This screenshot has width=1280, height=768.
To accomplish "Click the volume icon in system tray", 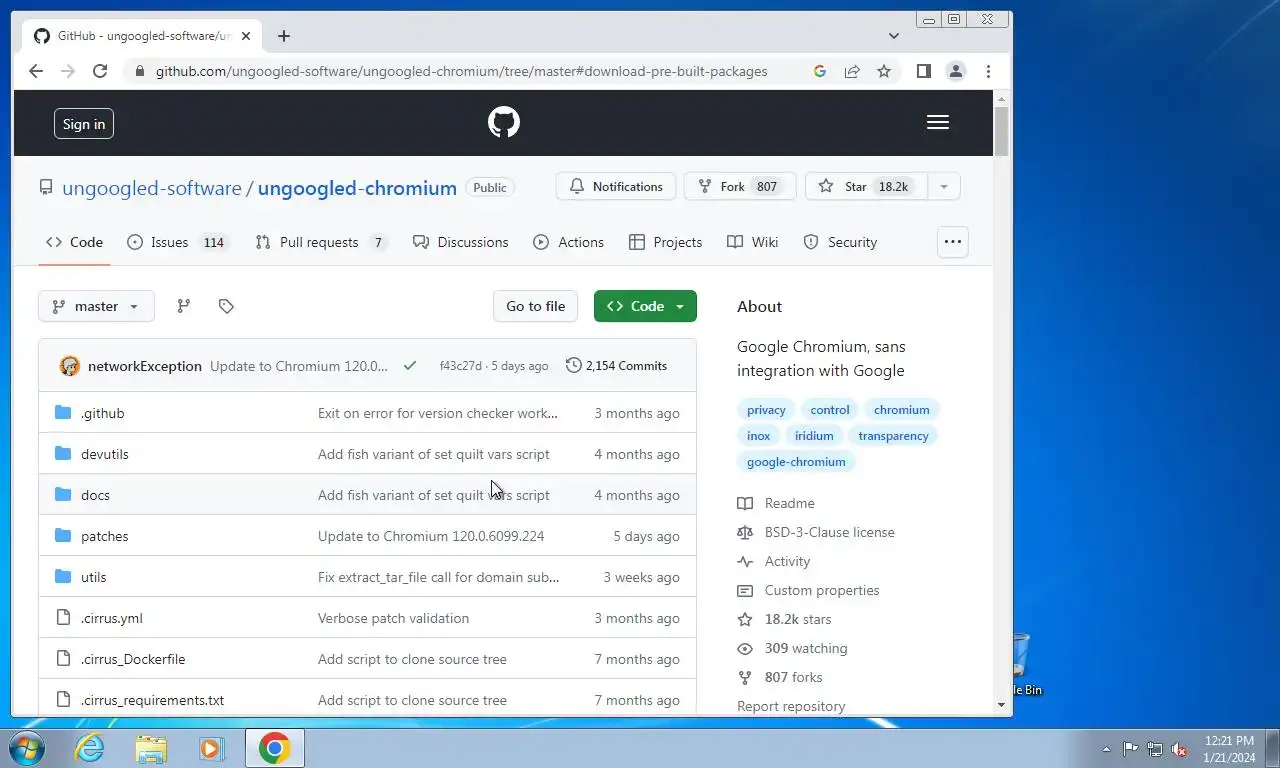I will pyautogui.click(x=1179, y=748).
